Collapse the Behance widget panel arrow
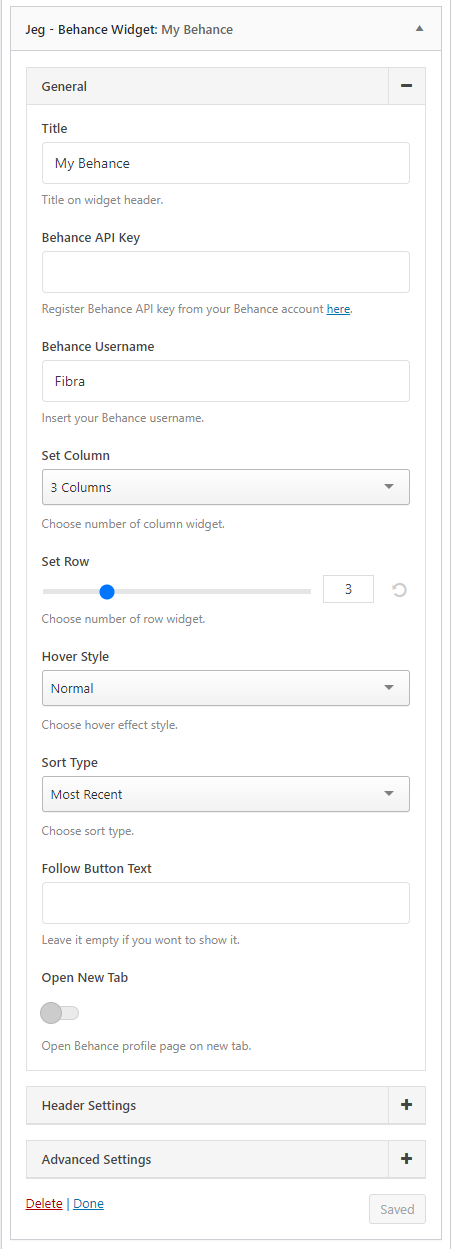This screenshot has width=451, height=1249. pyautogui.click(x=420, y=29)
